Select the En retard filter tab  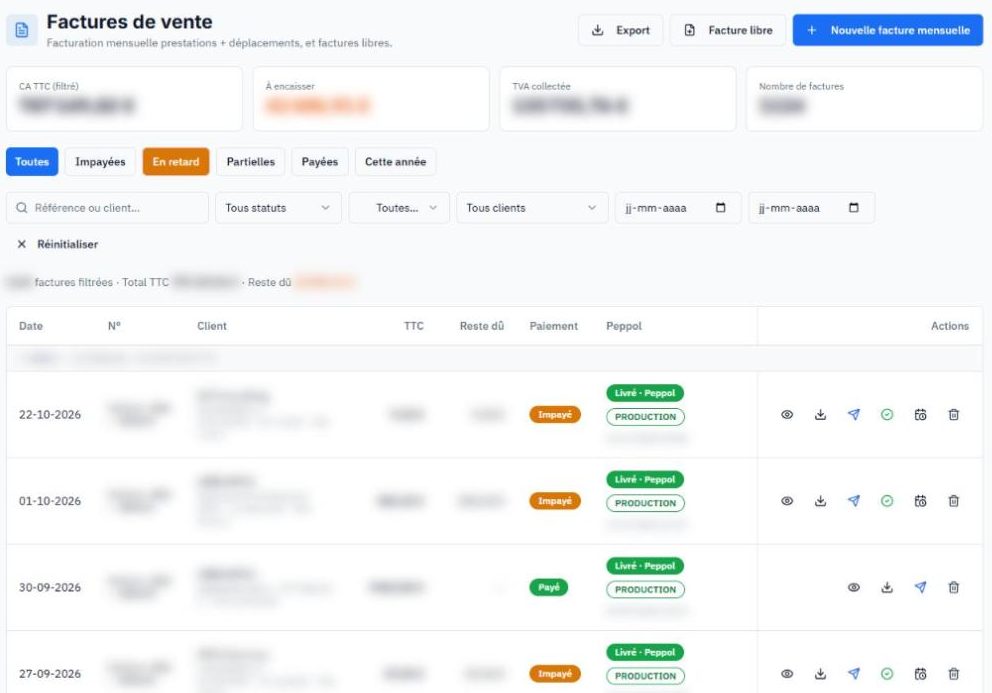[x=176, y=161]
